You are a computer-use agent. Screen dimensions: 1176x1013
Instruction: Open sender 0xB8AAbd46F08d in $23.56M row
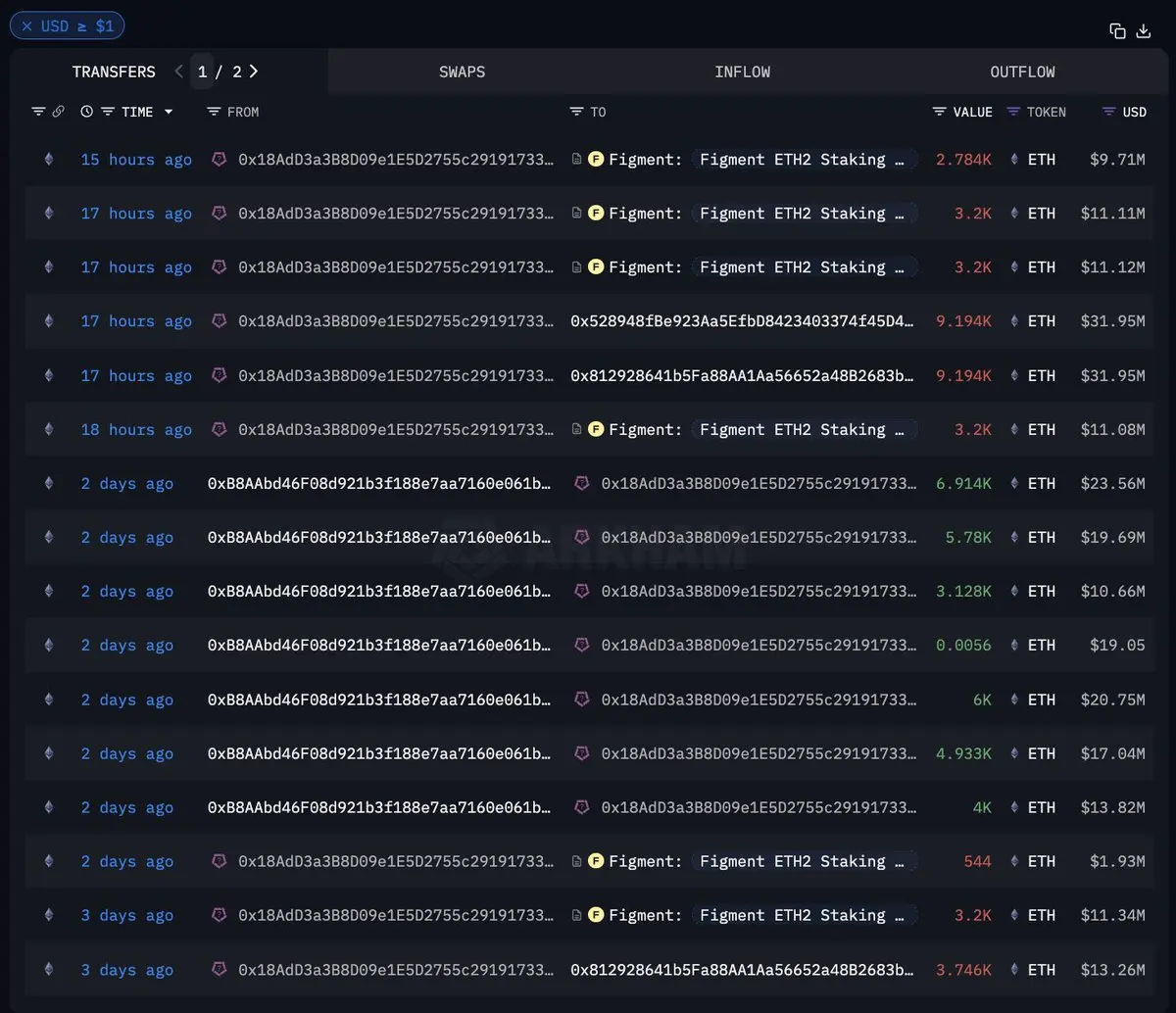[x=379, y=483]
